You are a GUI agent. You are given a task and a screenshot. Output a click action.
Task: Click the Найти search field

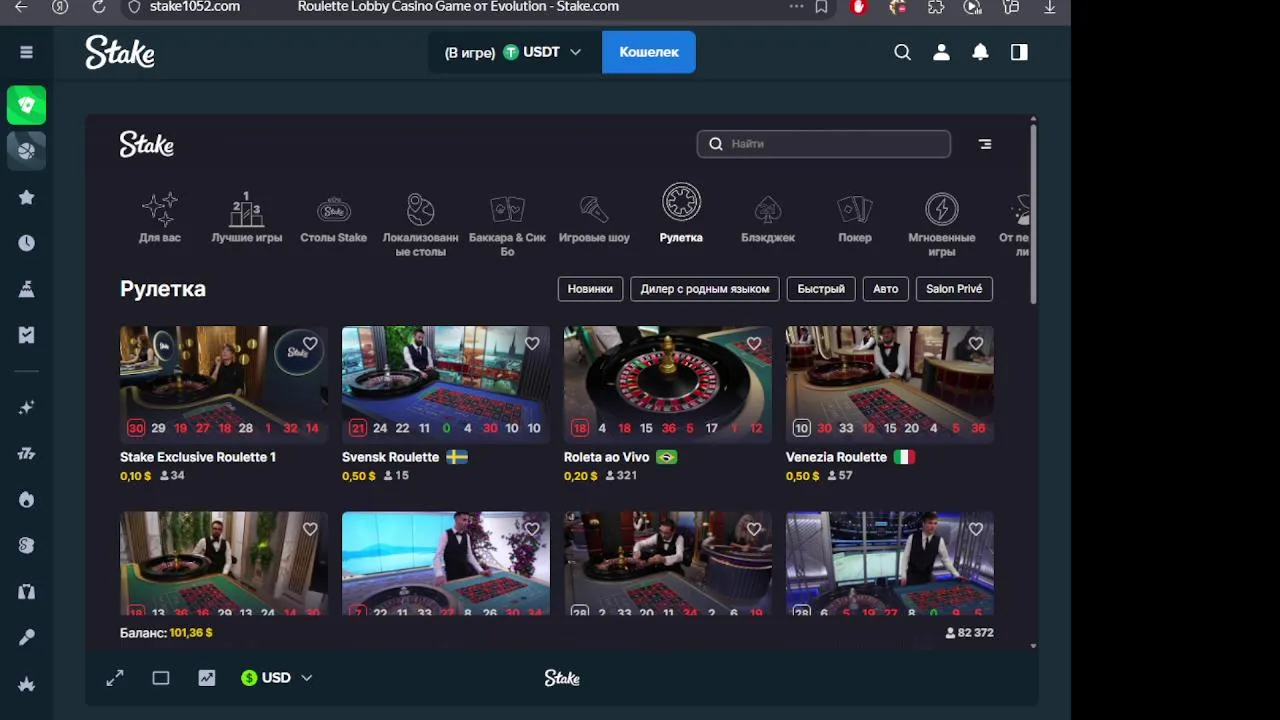tap(824, 144)
